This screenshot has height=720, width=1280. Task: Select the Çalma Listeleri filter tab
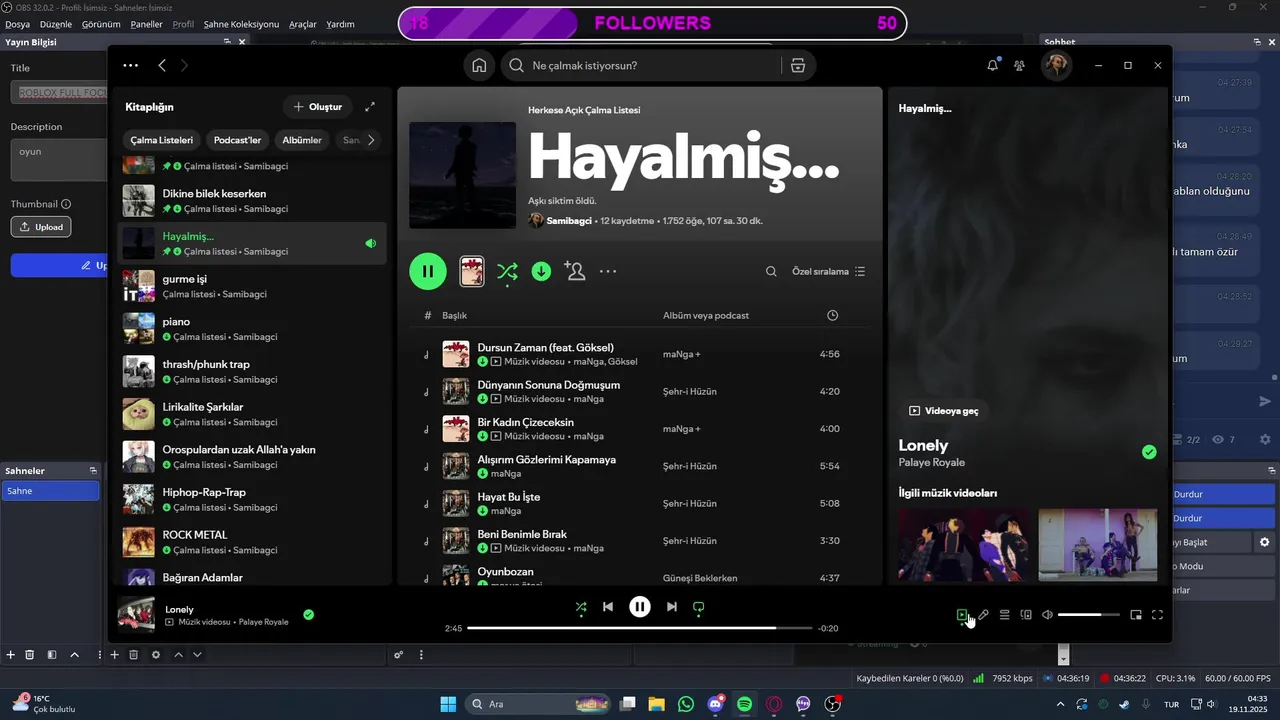tap(162, 140)
